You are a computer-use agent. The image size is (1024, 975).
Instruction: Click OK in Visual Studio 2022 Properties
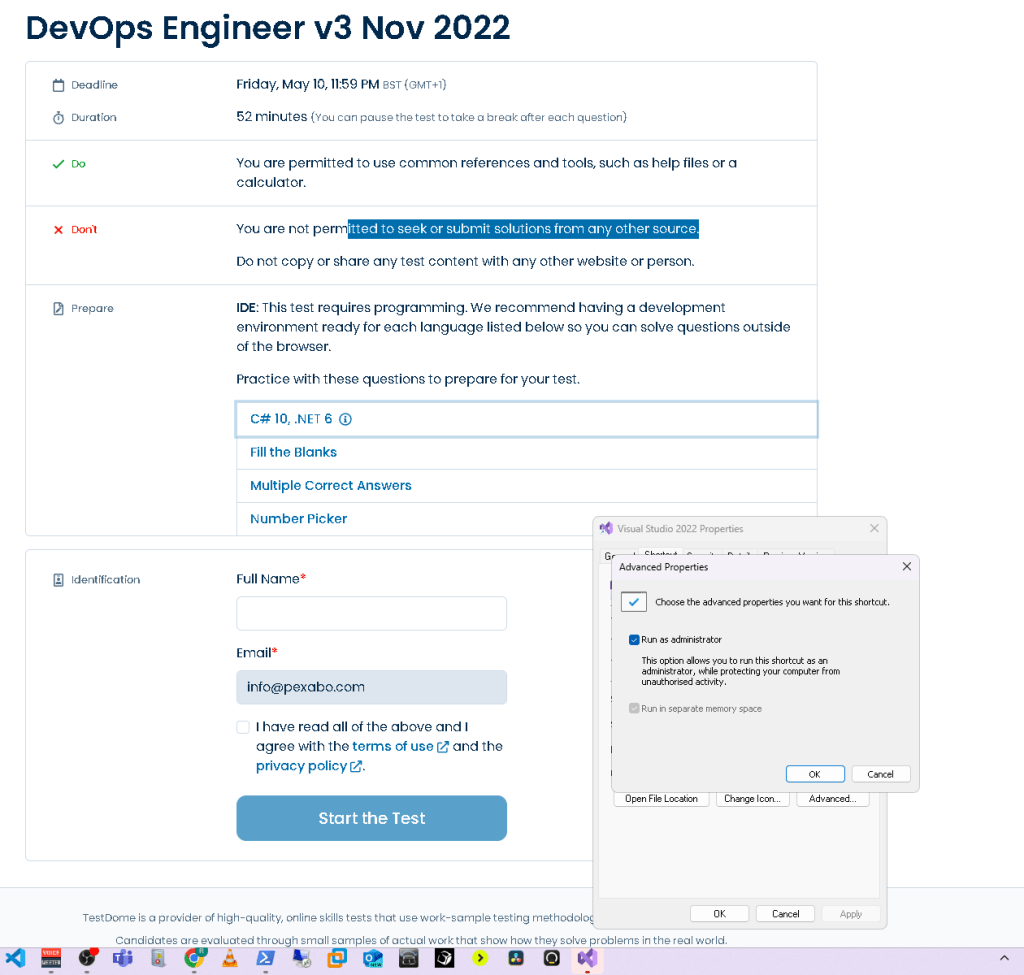tap(720, 914)
